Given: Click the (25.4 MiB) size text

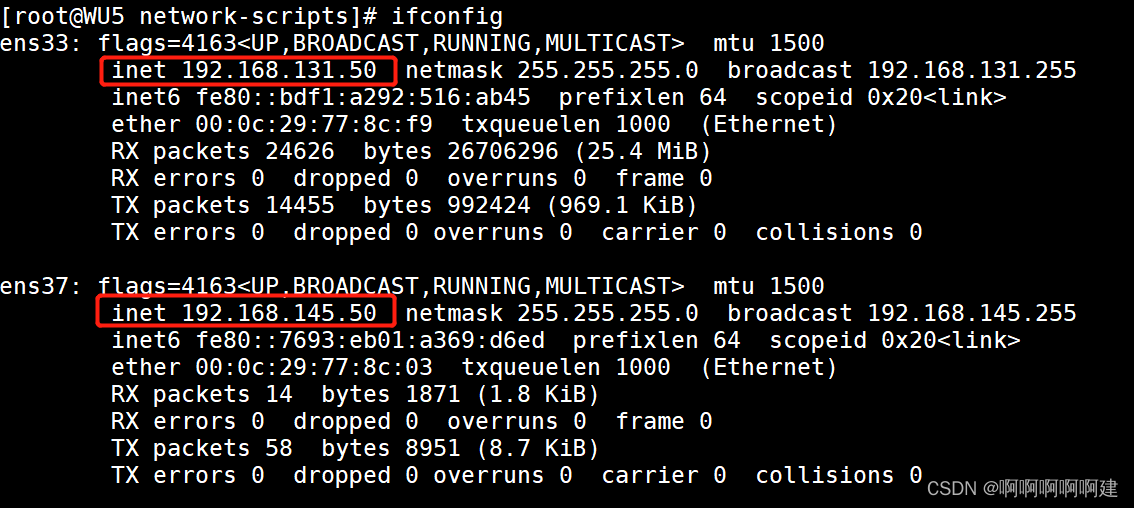Looking at the screenshot, I should tap(642, 151).
